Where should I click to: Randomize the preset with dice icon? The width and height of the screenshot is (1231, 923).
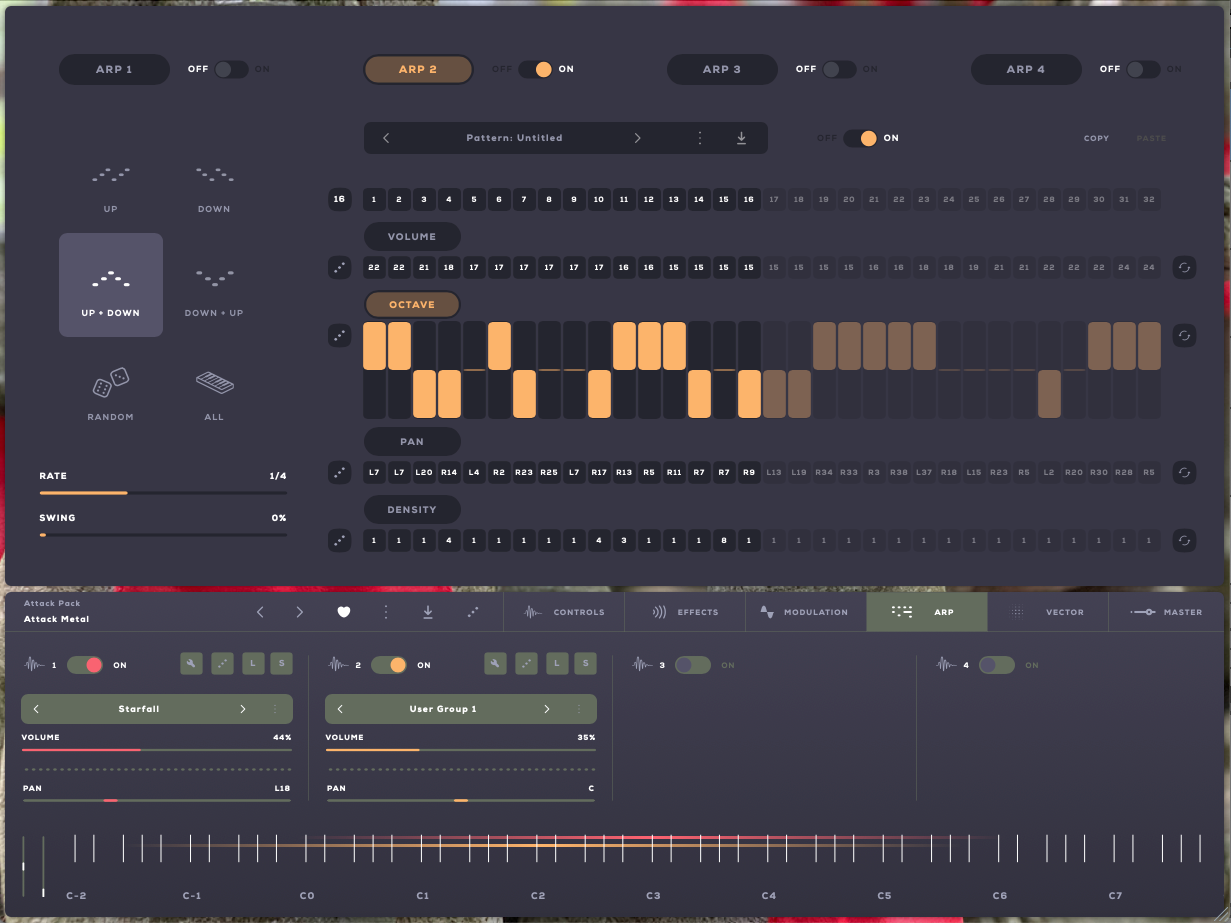tap(473, 612)
